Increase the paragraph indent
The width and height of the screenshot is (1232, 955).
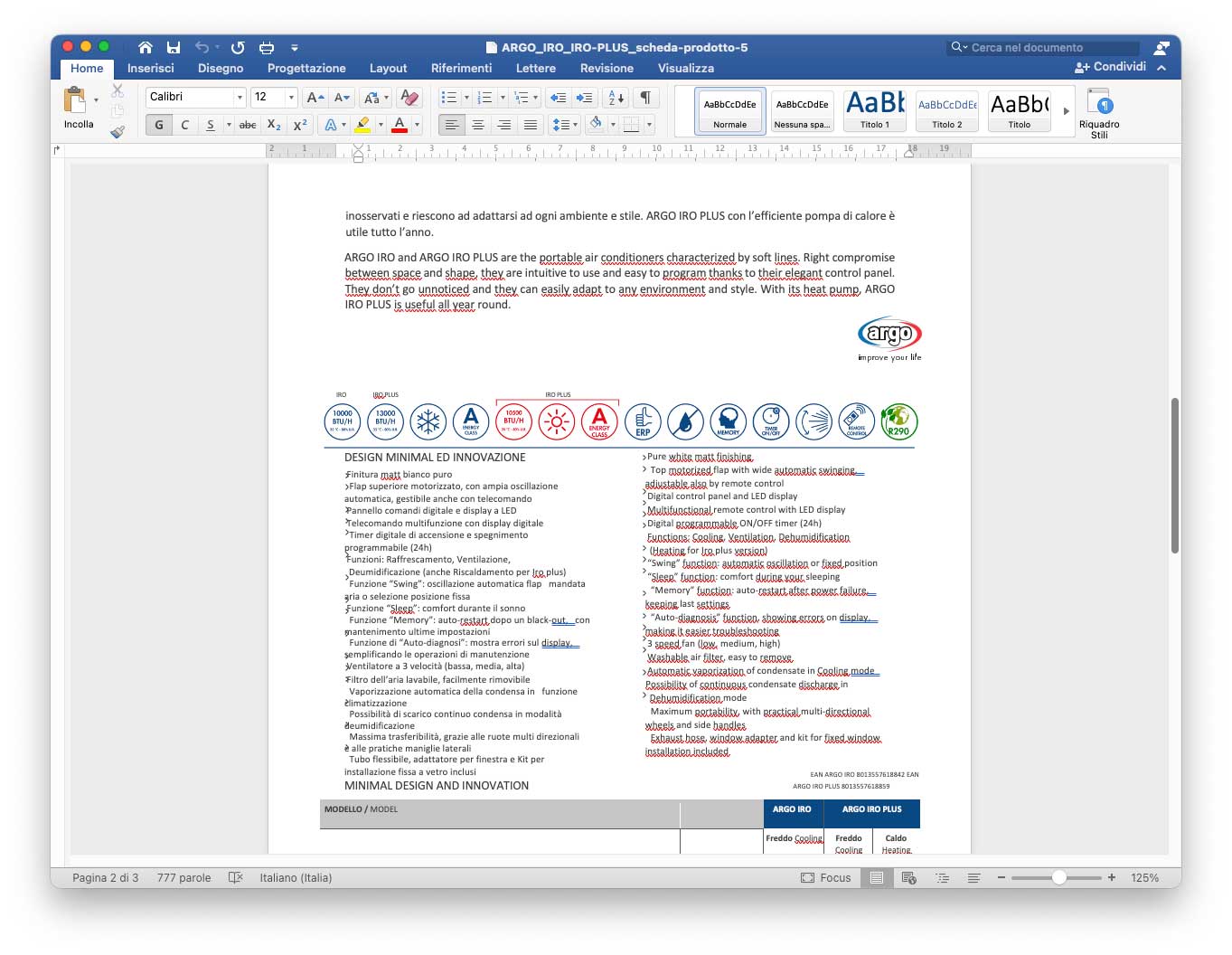click(x=585, y=97)
